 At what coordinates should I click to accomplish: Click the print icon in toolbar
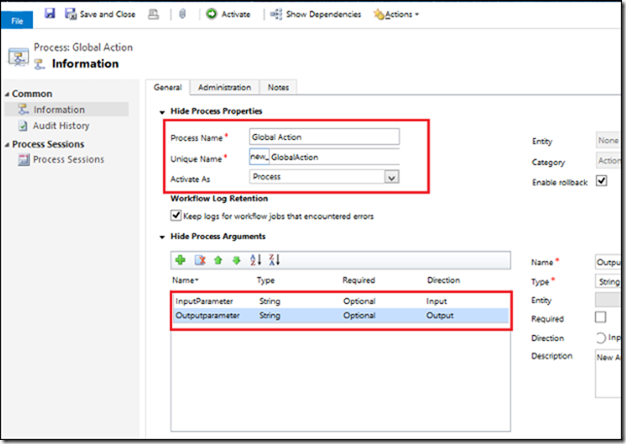[154, 14]
